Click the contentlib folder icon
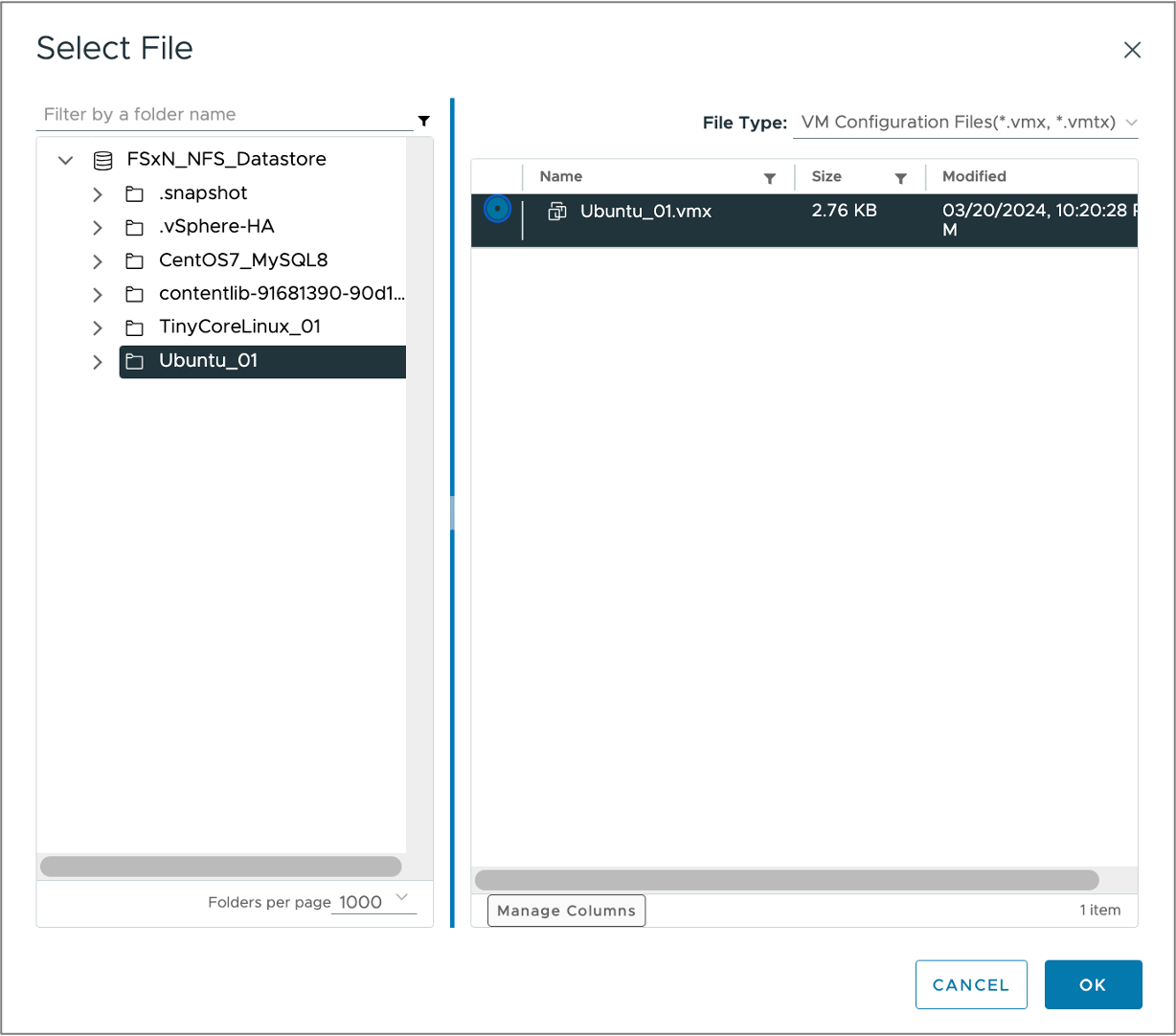Image resolution: width=1176 pixels, height=1036 pixels. click(x=134, y=295)
